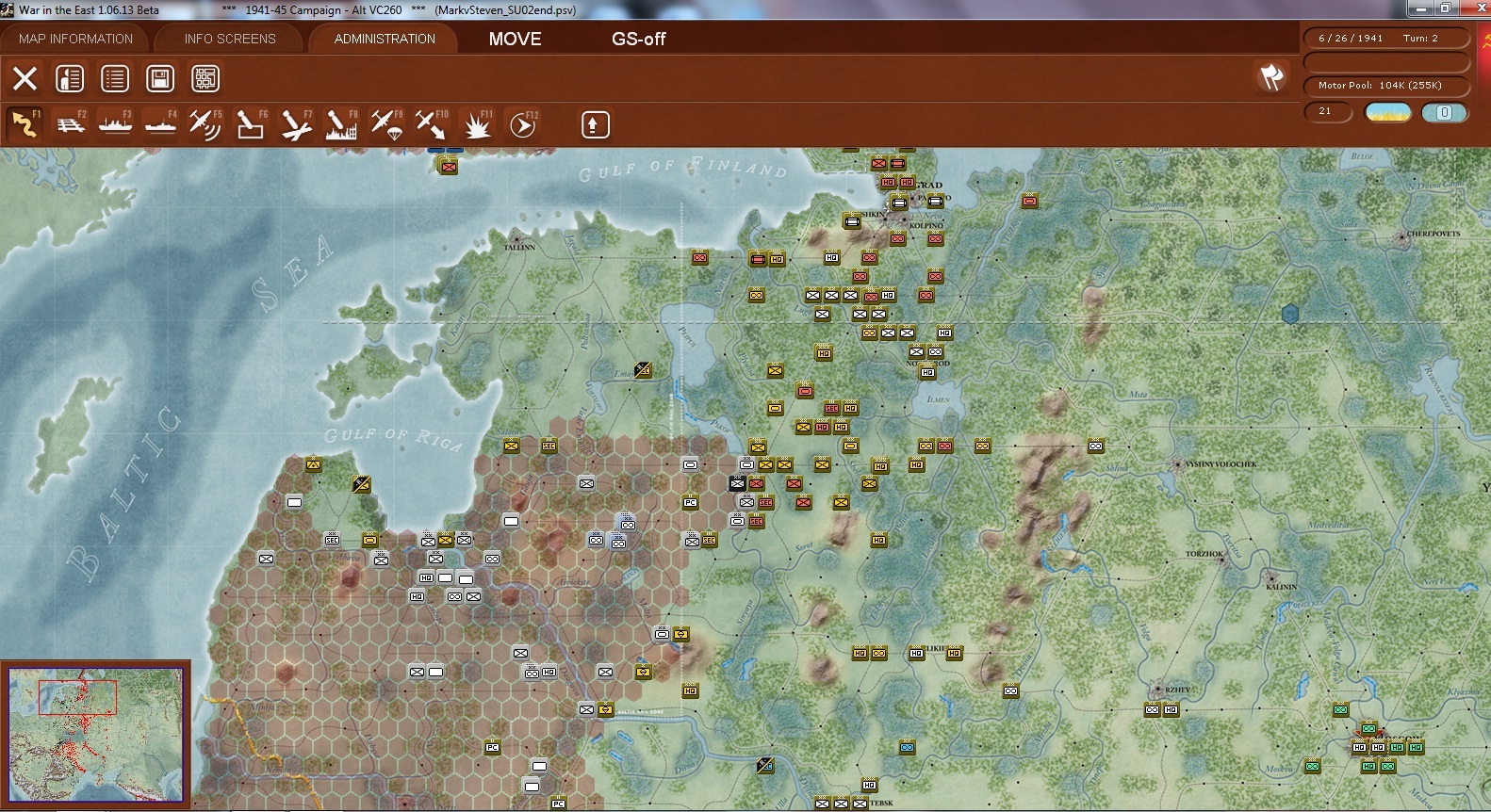
Task: Click the F12 end turn arrow icon
Action: [523, 124]
